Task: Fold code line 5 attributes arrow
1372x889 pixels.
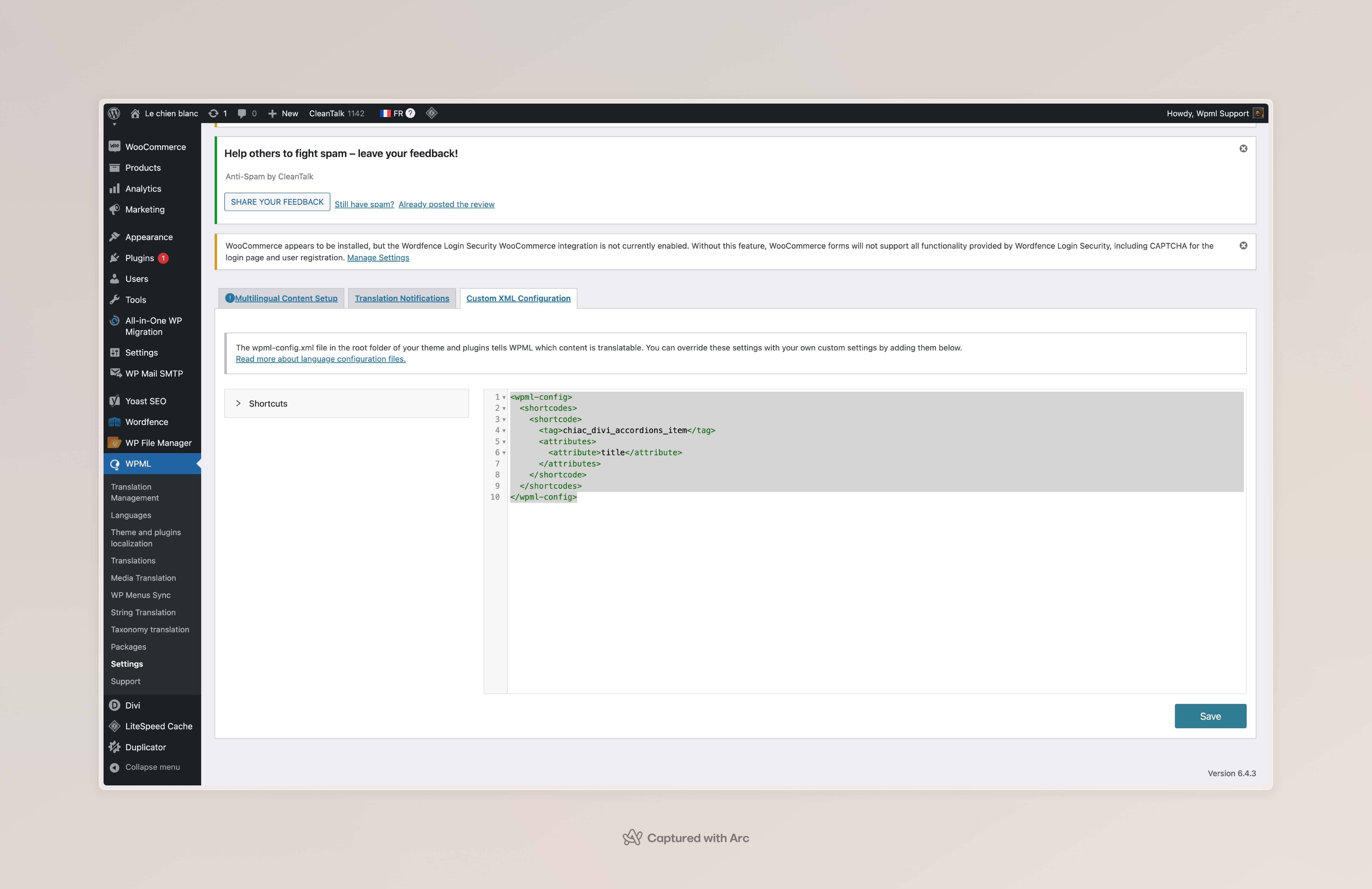Action: pyautogui.click(x=504, y=442)
